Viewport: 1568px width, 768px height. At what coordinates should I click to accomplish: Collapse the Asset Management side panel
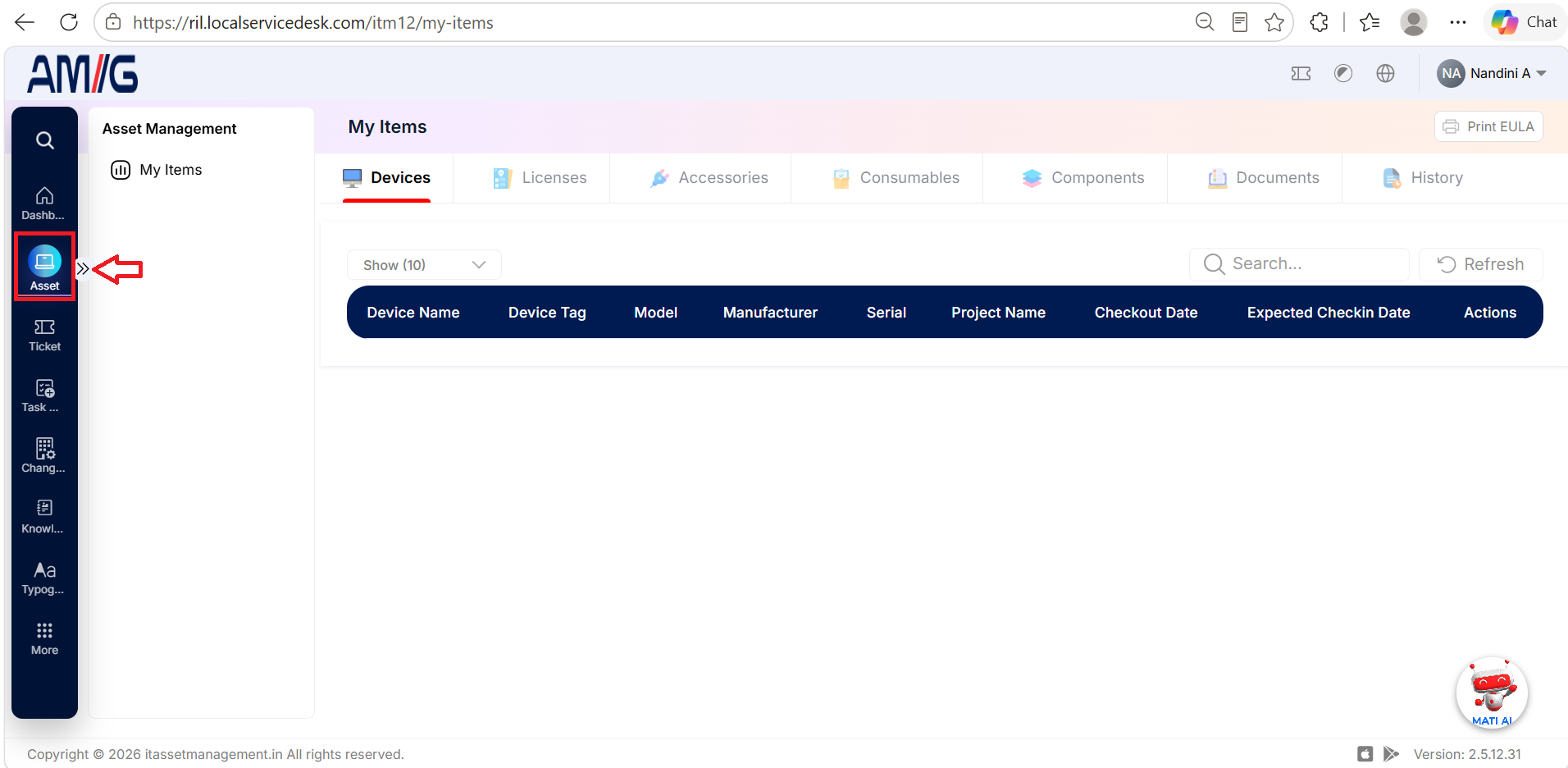tap(83, 268)
